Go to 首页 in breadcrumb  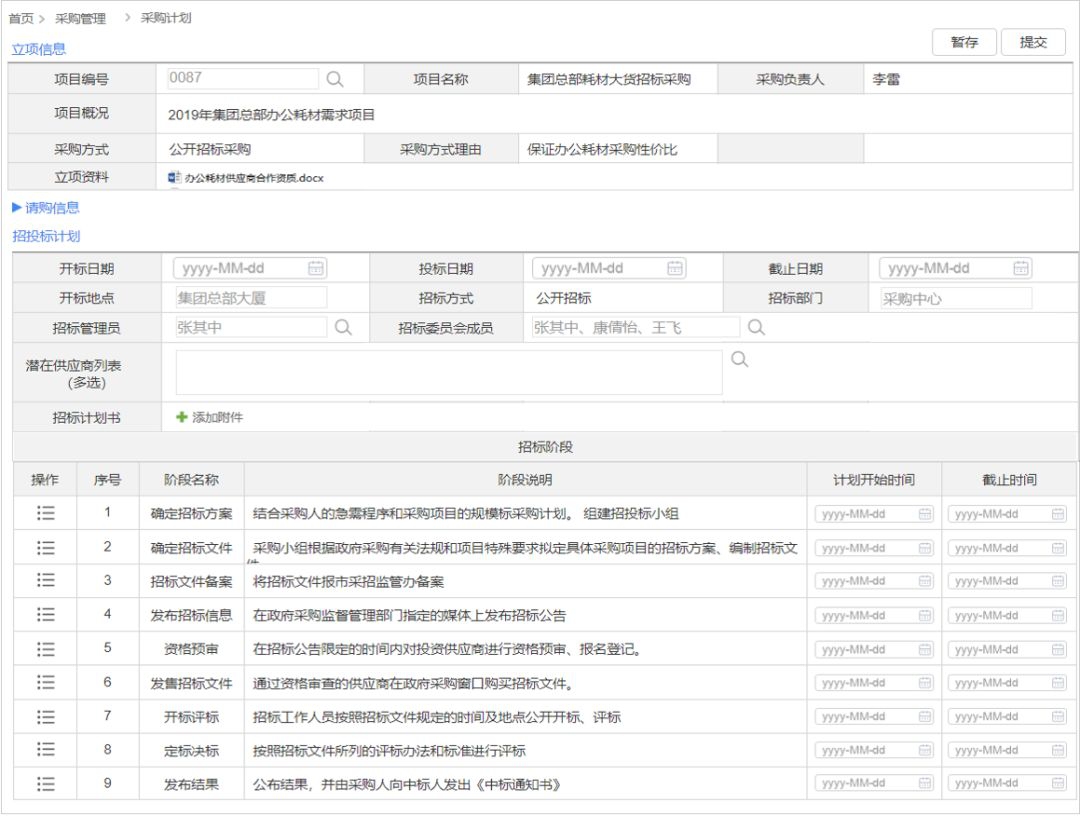21,19
